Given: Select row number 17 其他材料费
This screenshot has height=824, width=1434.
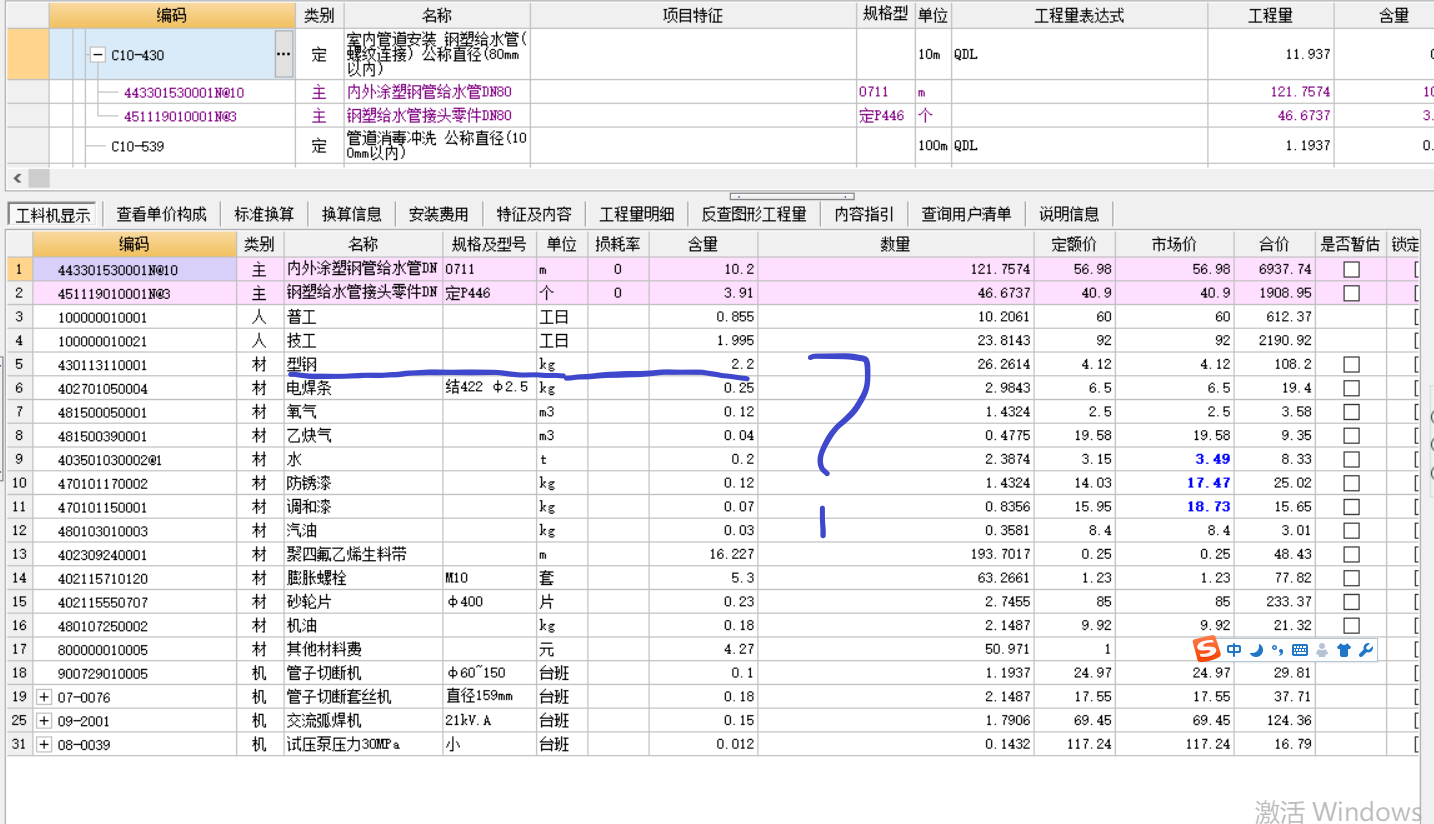Looking at the screenshot, I should [19, 650].
